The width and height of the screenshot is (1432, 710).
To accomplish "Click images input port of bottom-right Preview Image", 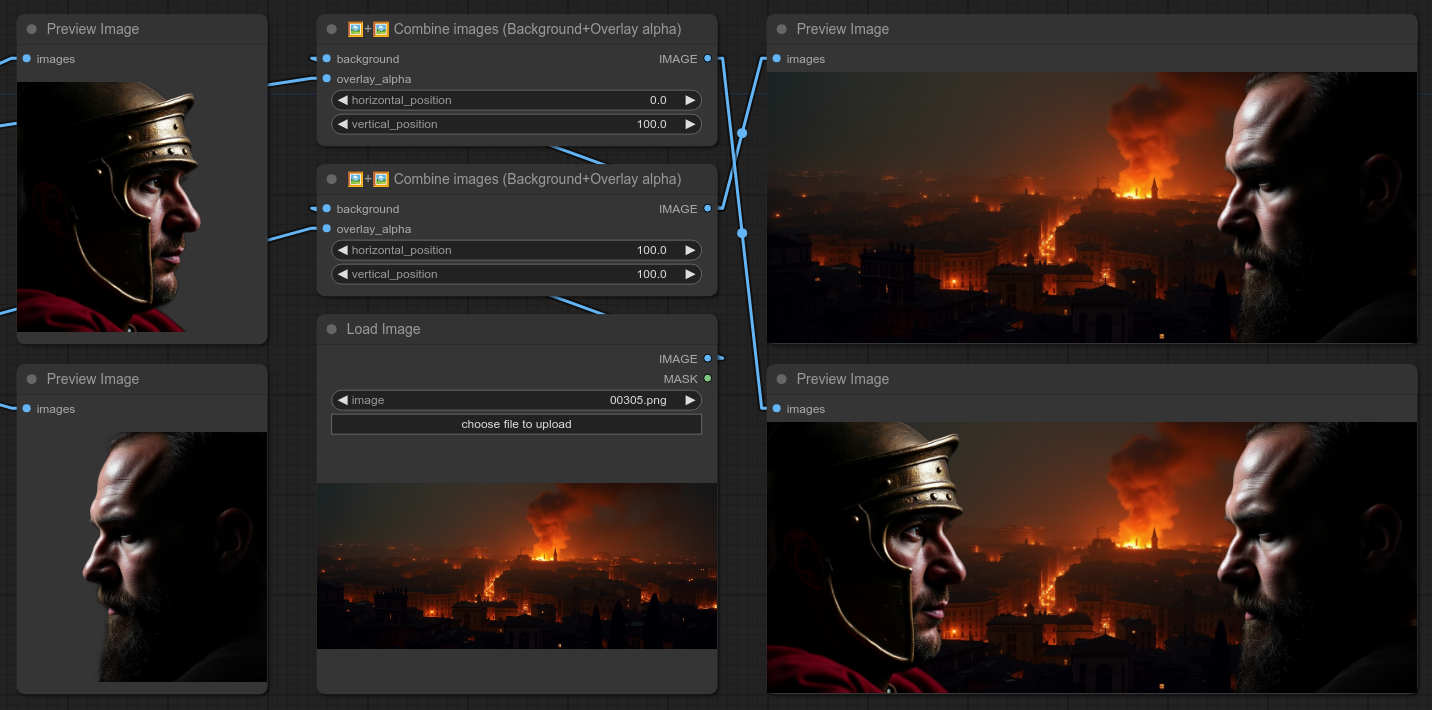I will click(777, 409).
